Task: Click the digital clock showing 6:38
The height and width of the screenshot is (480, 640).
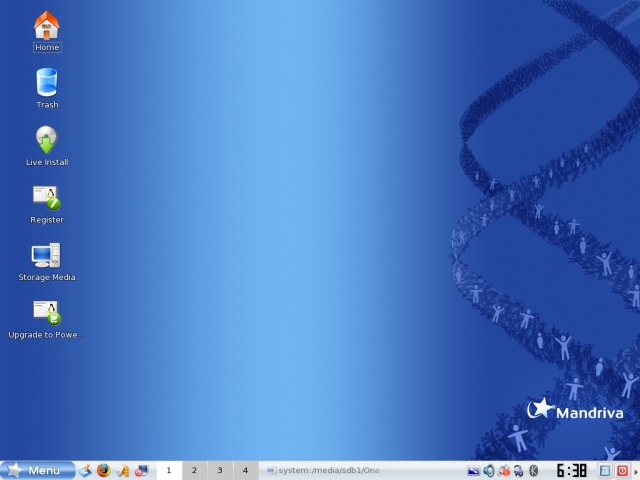Action: [x=571, y=470]
